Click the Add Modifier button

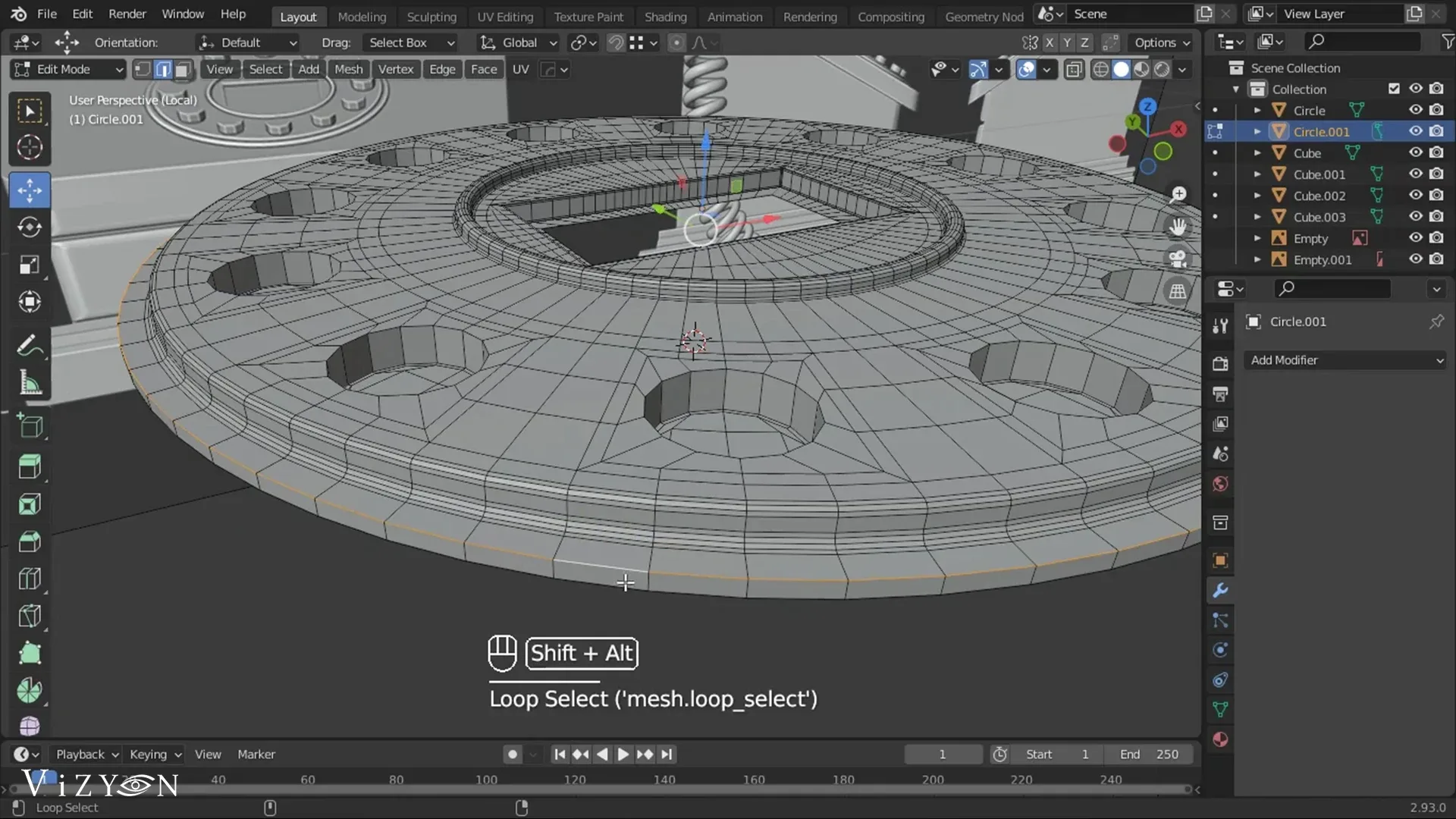pyautogui.click(x=1345, y=360)
